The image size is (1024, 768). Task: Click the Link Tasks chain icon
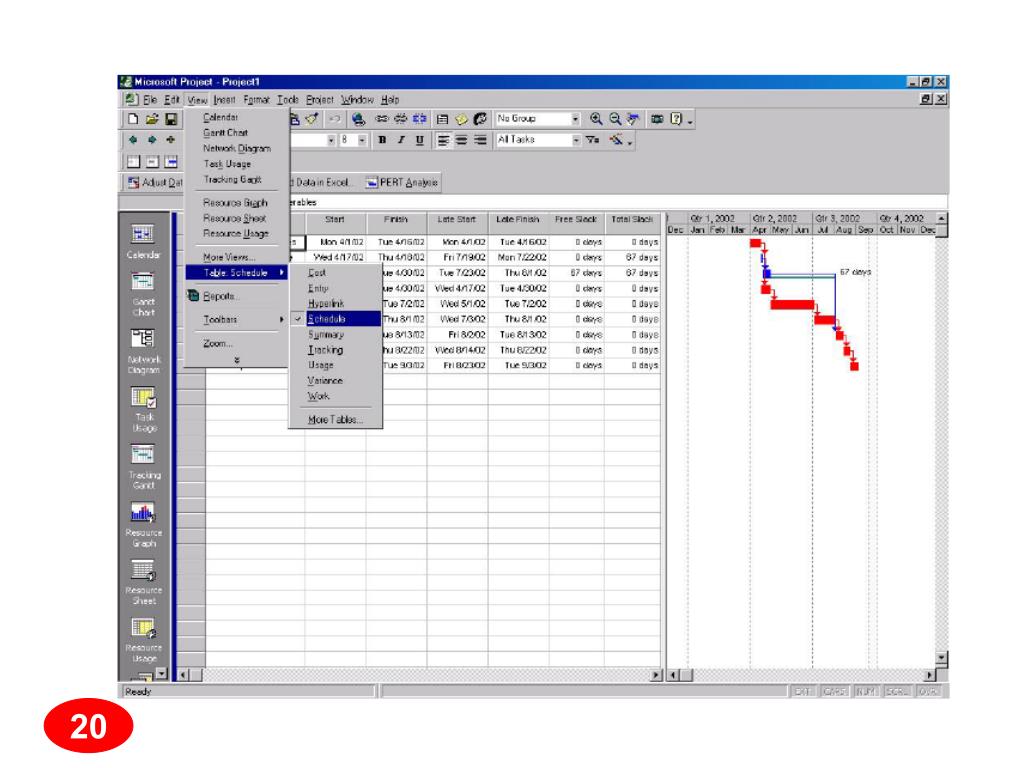(x=381, y=119)
